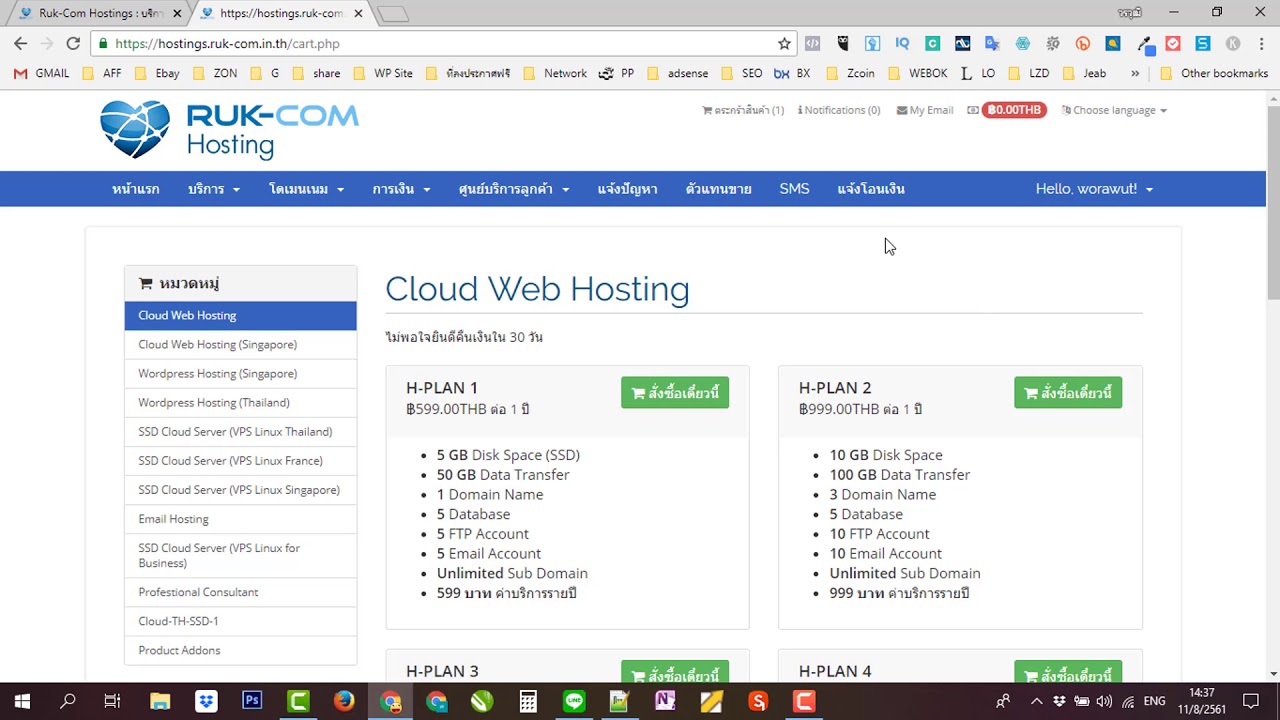Open the GMAIL bookmark

(41, 73)
